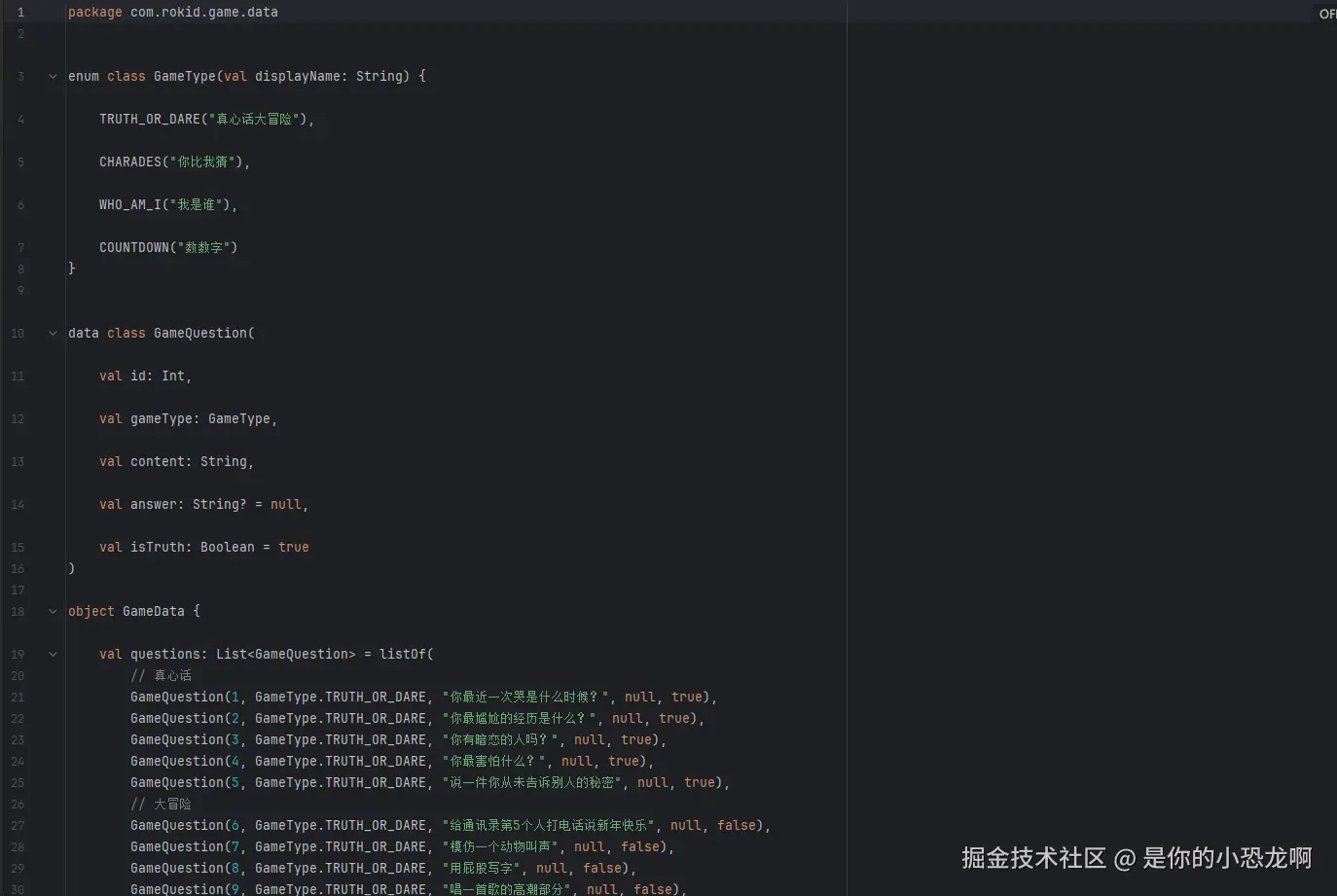Click line number 1 in the gutter
This screenshot has width=1337, height=896.
[20, 12]
